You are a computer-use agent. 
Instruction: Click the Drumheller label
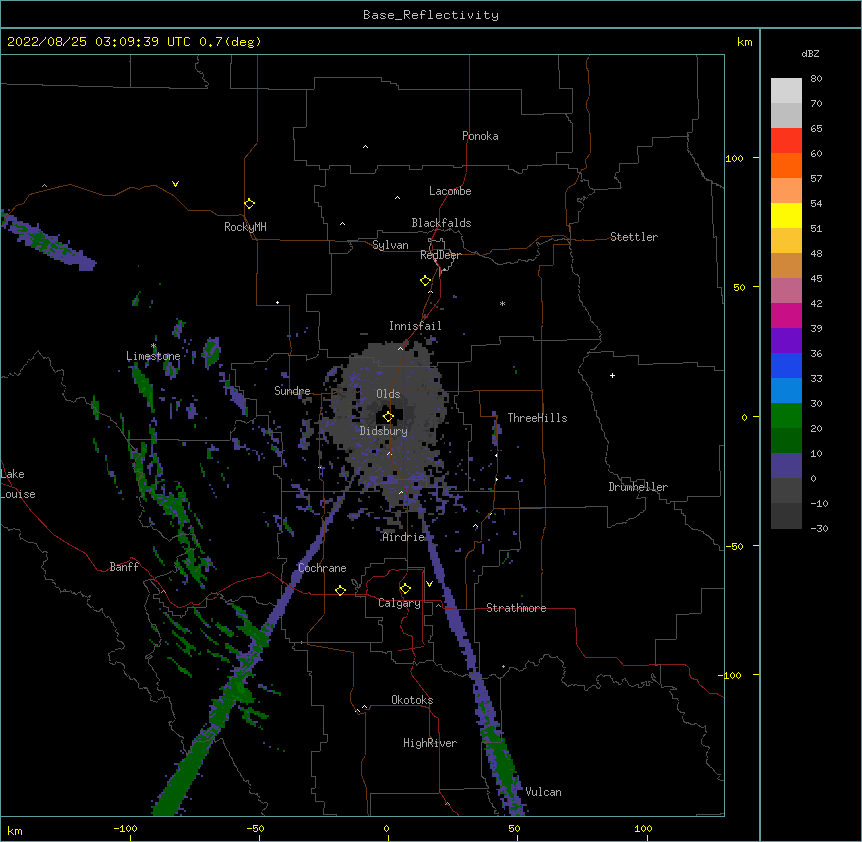(638, 487)
